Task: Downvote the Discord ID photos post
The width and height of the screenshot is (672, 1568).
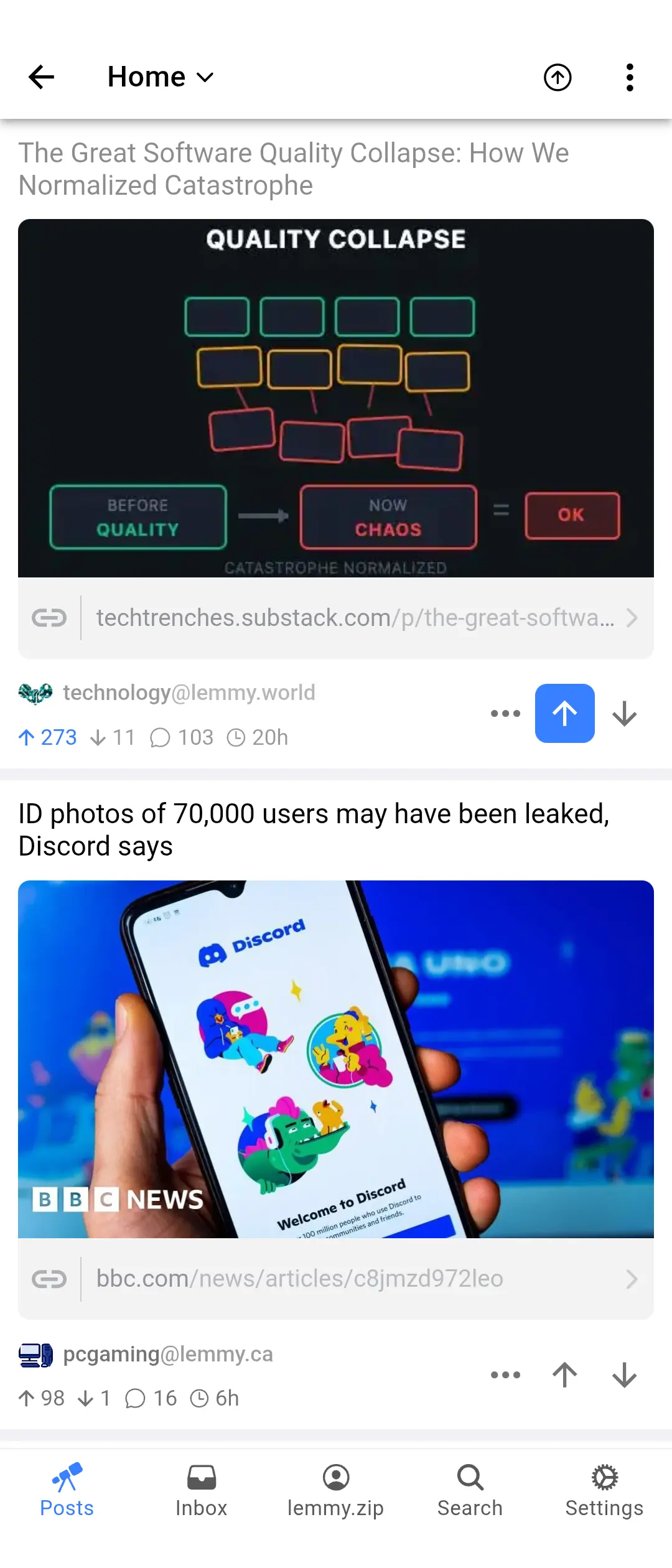Action: tap(624, 1374)
